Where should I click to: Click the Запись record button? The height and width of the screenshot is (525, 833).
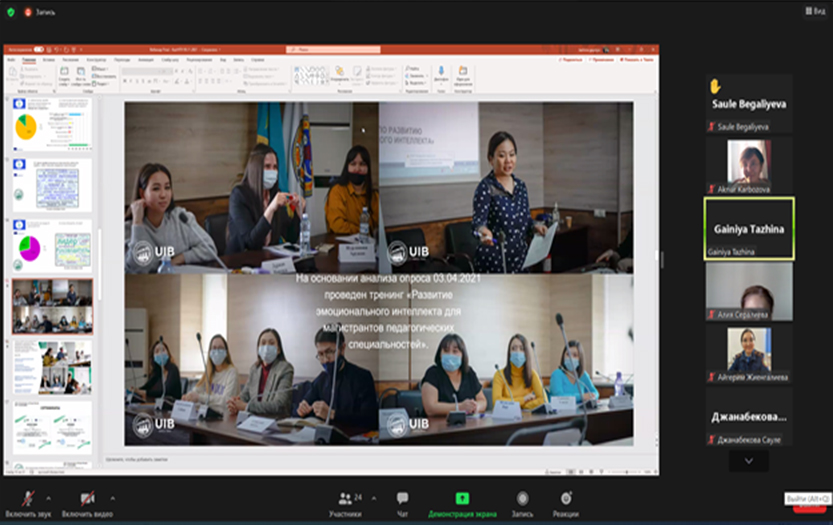tap(522, 502)
